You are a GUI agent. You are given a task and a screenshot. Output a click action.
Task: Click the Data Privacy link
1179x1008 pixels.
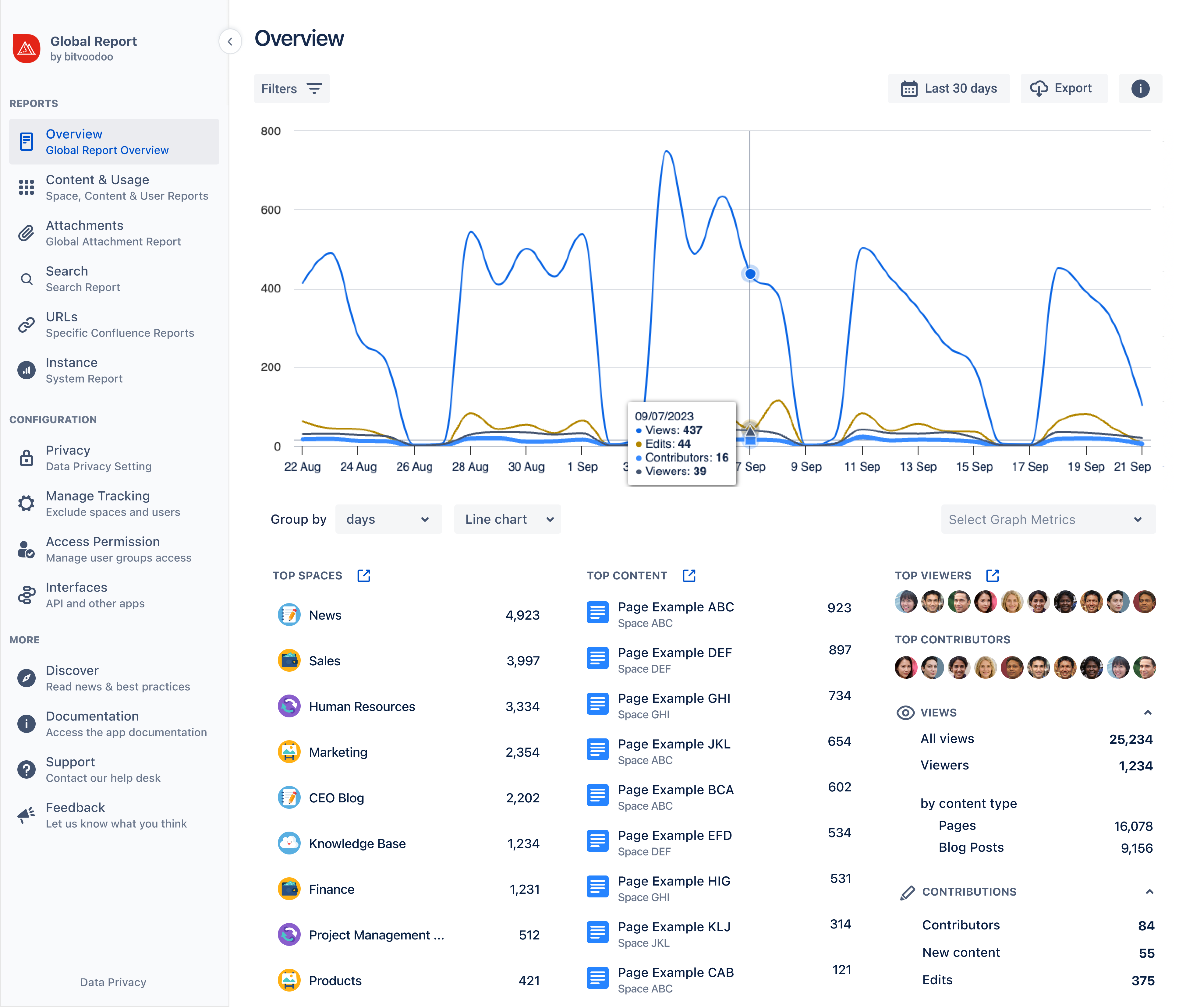pos(113,982)
